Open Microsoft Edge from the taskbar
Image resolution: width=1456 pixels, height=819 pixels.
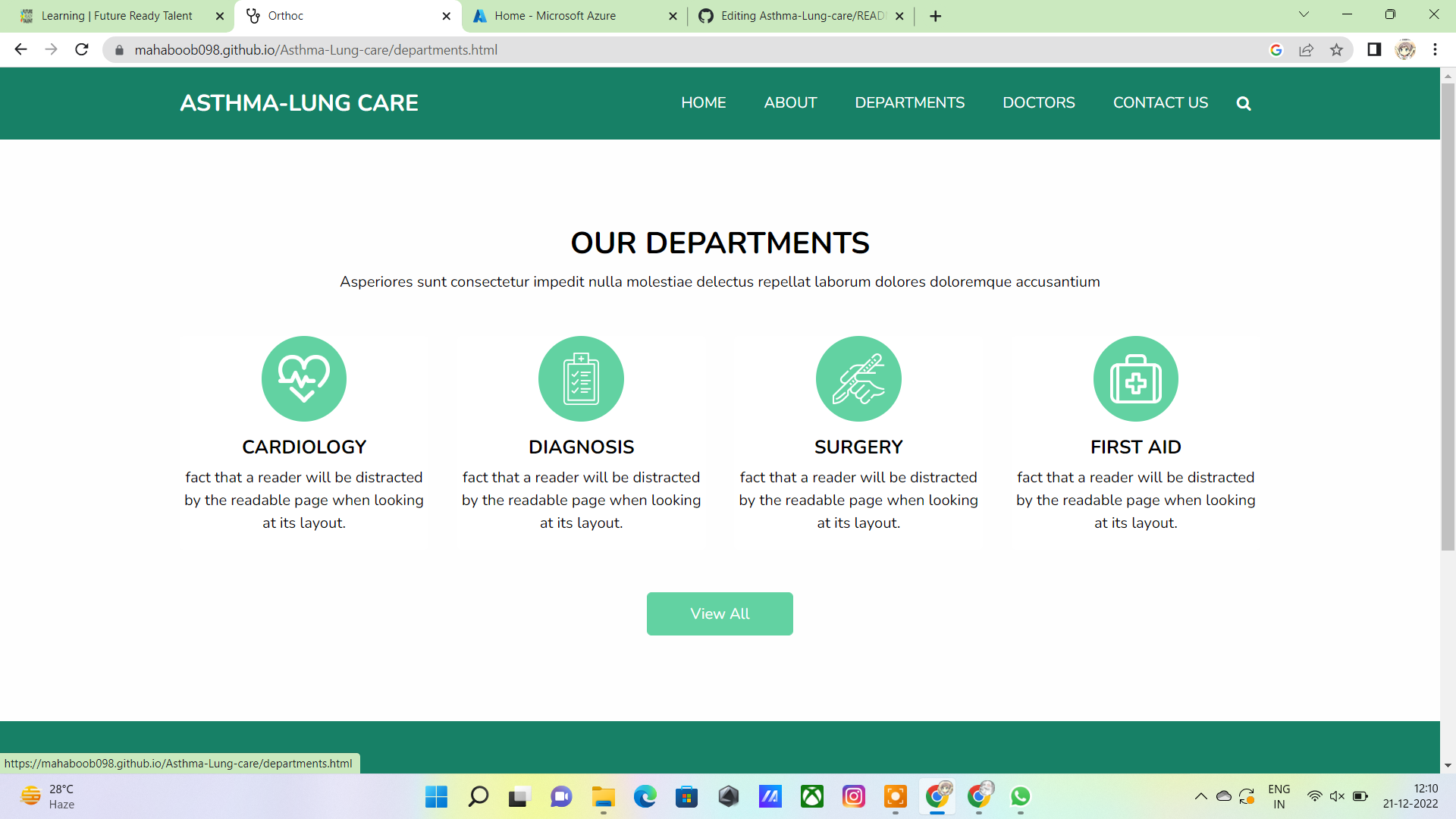pyautogui.click(x=645, y=797)
